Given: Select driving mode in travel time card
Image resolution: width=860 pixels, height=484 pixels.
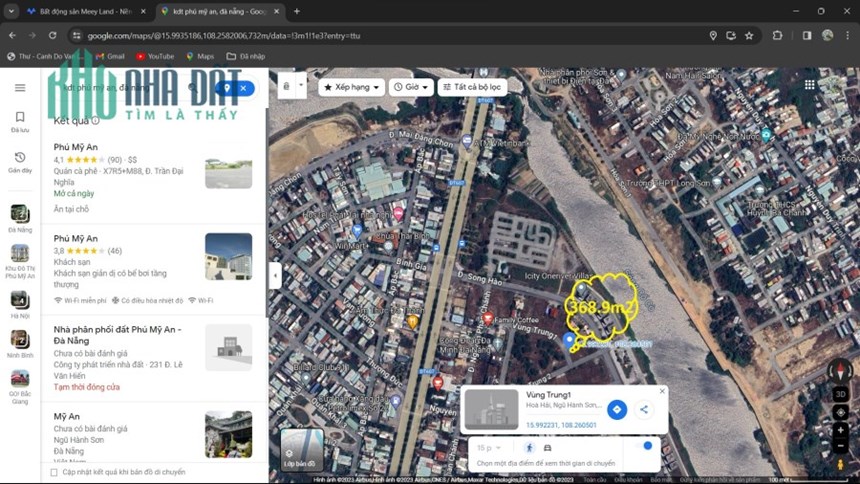Looking at the screenshot, I should coord(547,448).
